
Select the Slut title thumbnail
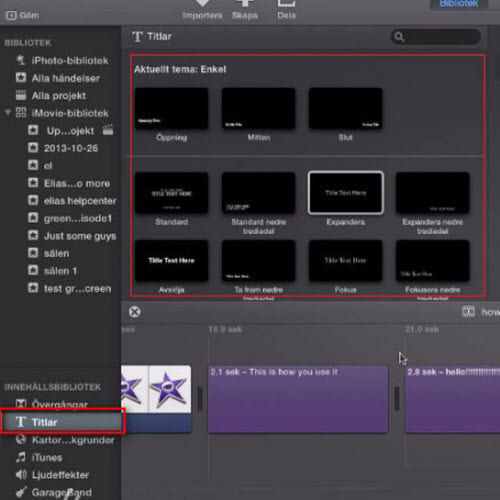point(345,108)
